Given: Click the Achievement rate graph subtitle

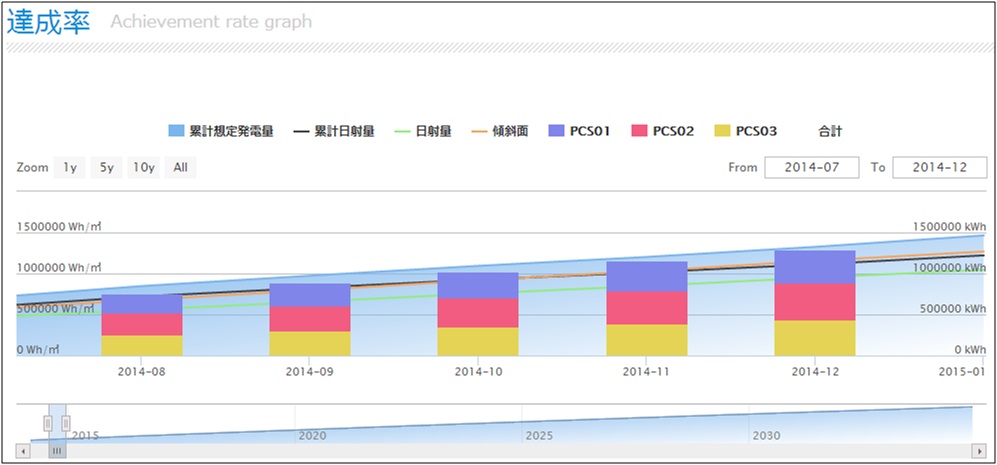Looking at the screenshot, I should 211,22.
